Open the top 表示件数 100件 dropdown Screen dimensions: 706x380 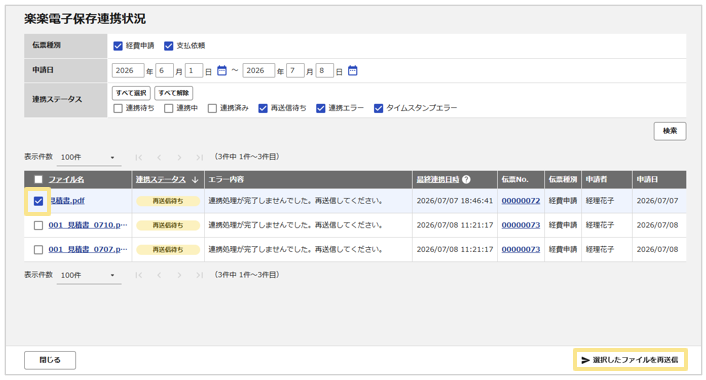point(89,158)
